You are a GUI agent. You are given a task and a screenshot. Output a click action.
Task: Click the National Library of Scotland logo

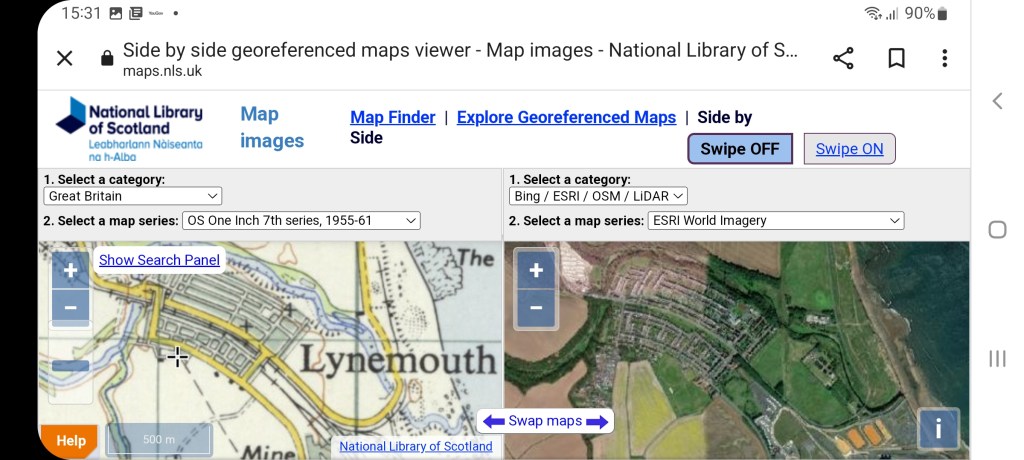pyautogui.click(x=130, y=129)
